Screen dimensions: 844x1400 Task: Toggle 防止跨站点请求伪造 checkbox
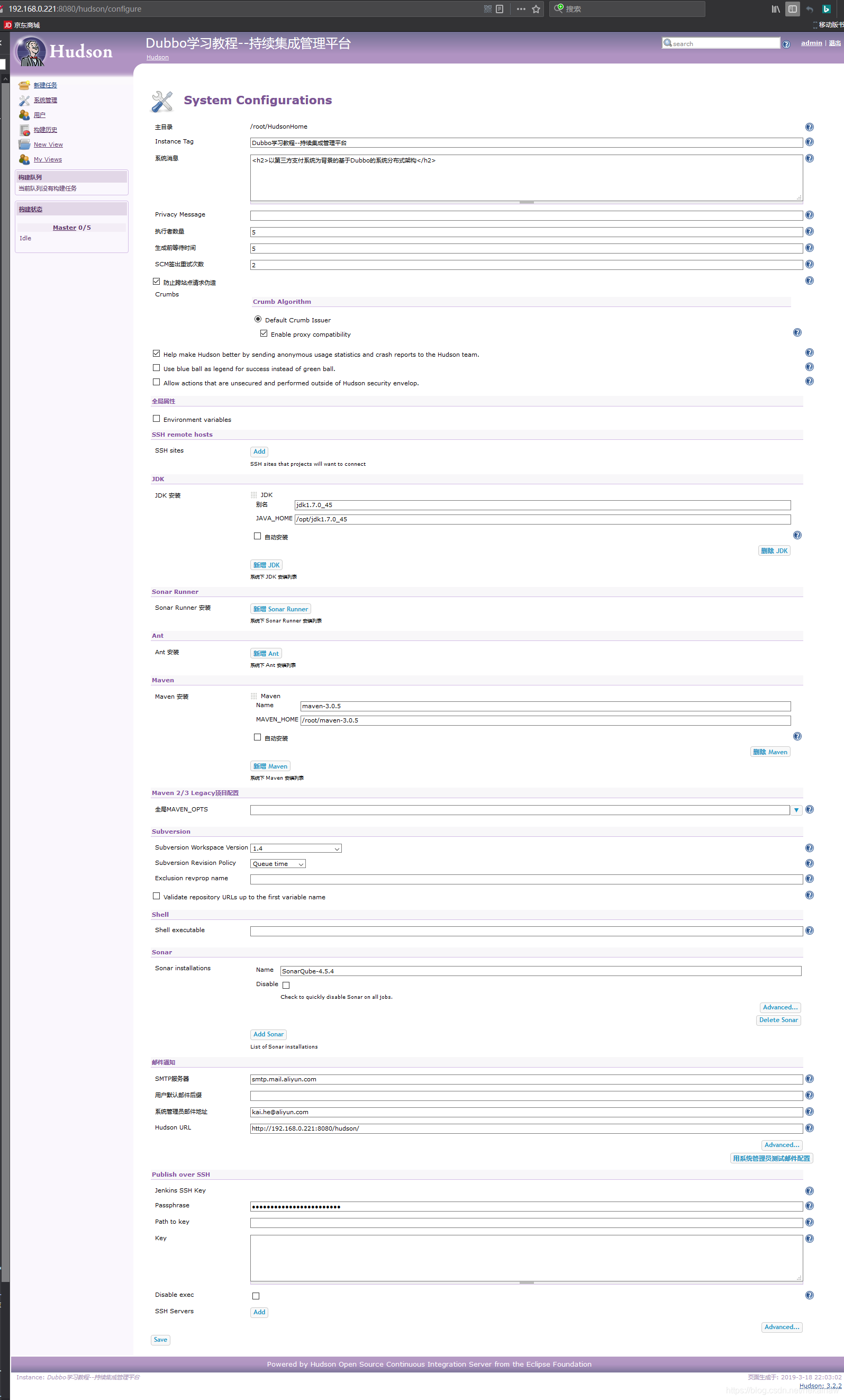pos(156,282)
